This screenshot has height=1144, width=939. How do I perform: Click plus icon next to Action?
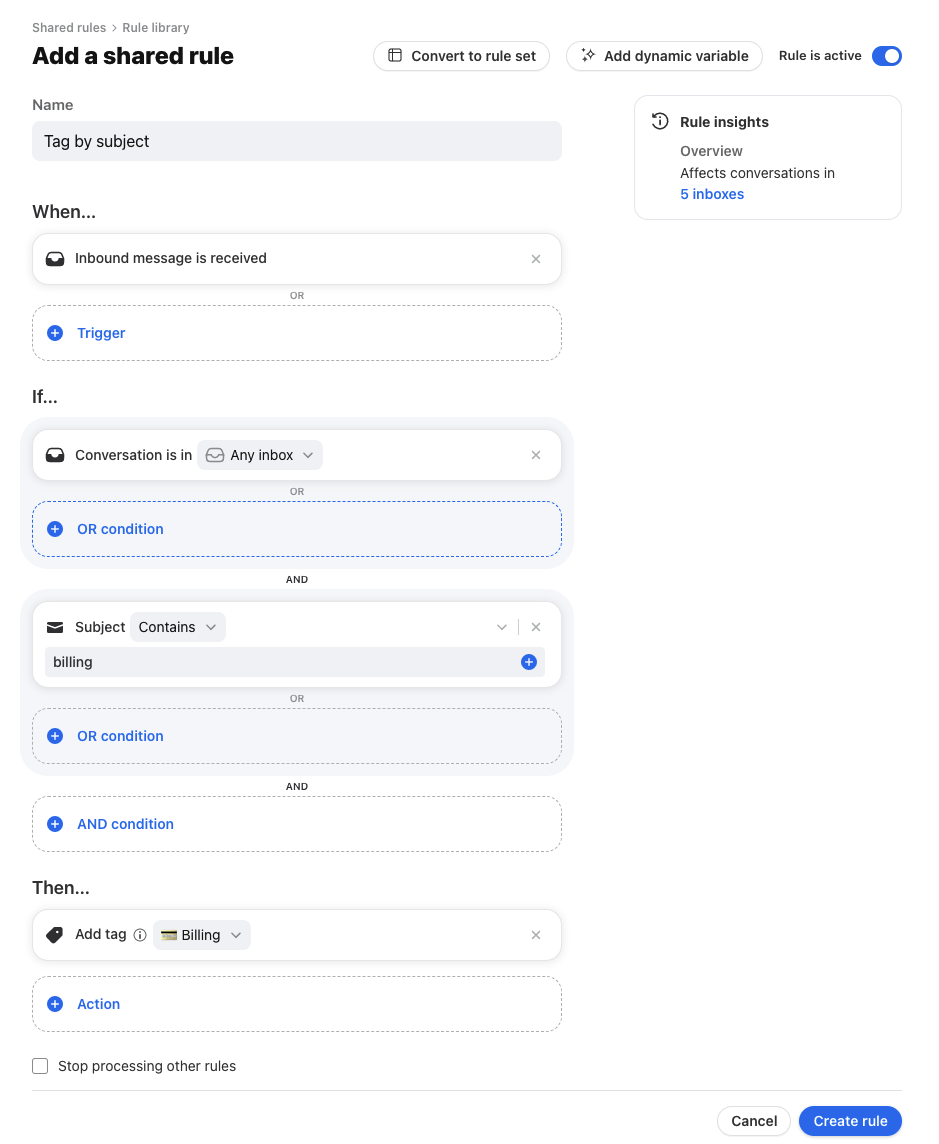55,1004
